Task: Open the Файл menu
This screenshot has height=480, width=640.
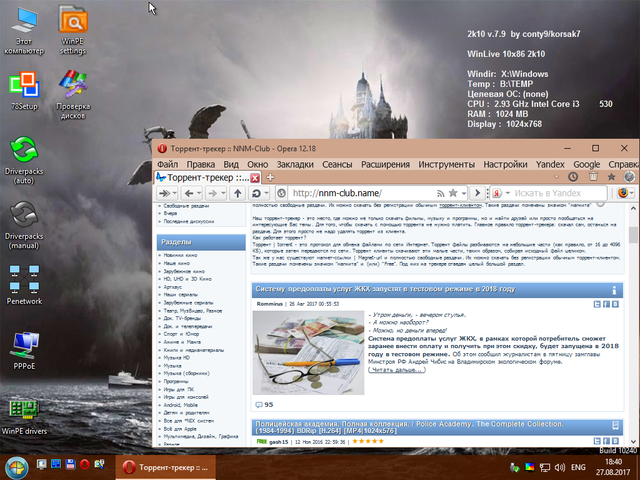Action: [167, 164]
